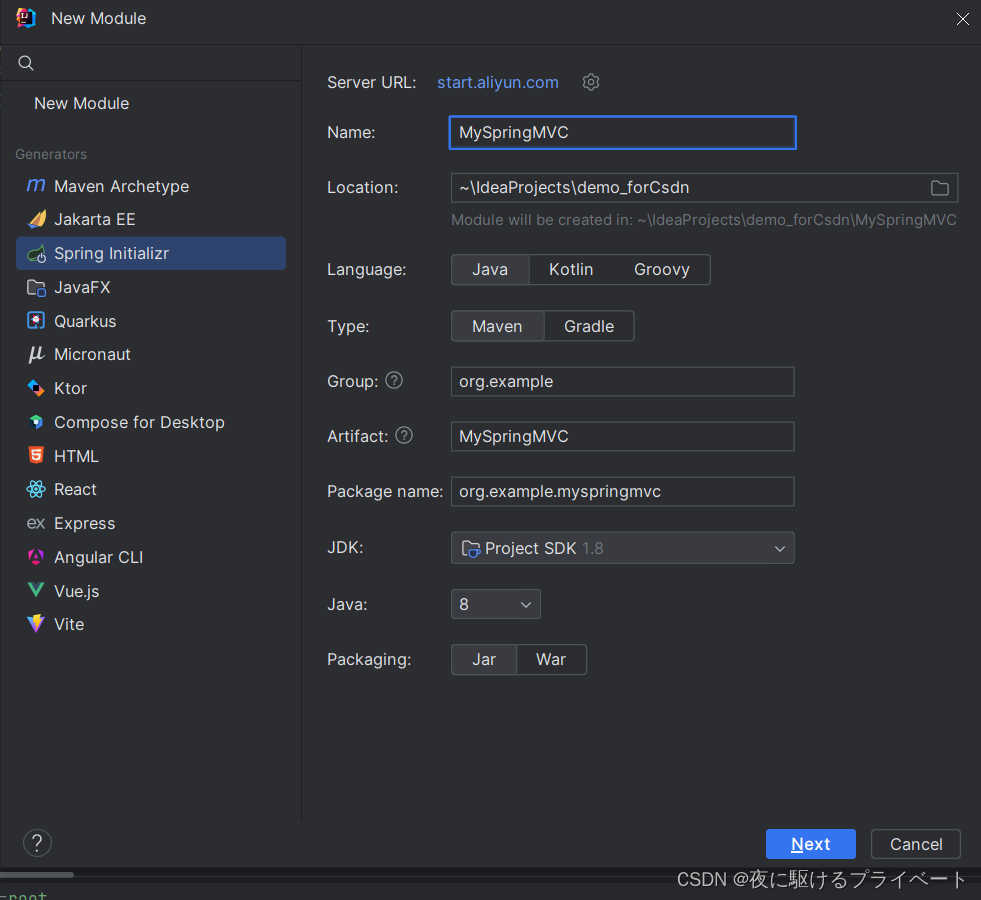The height and width of the screenshot is (900, 981).
Task: Click the Compose for Desktop icon
Action: (36, 422)
